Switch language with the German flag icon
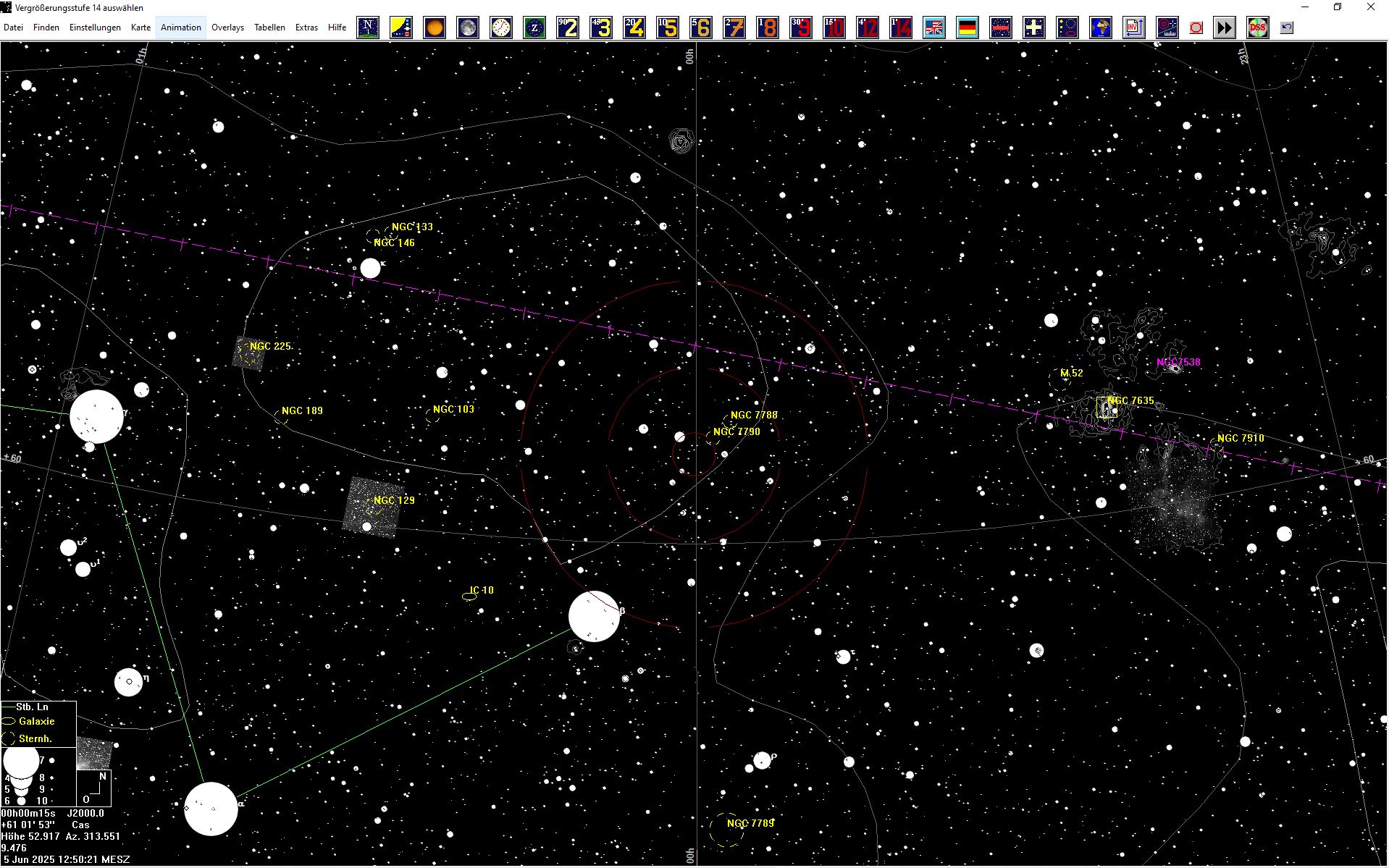This screenshot has height=868, width=1389. click(x=968, y=28)
